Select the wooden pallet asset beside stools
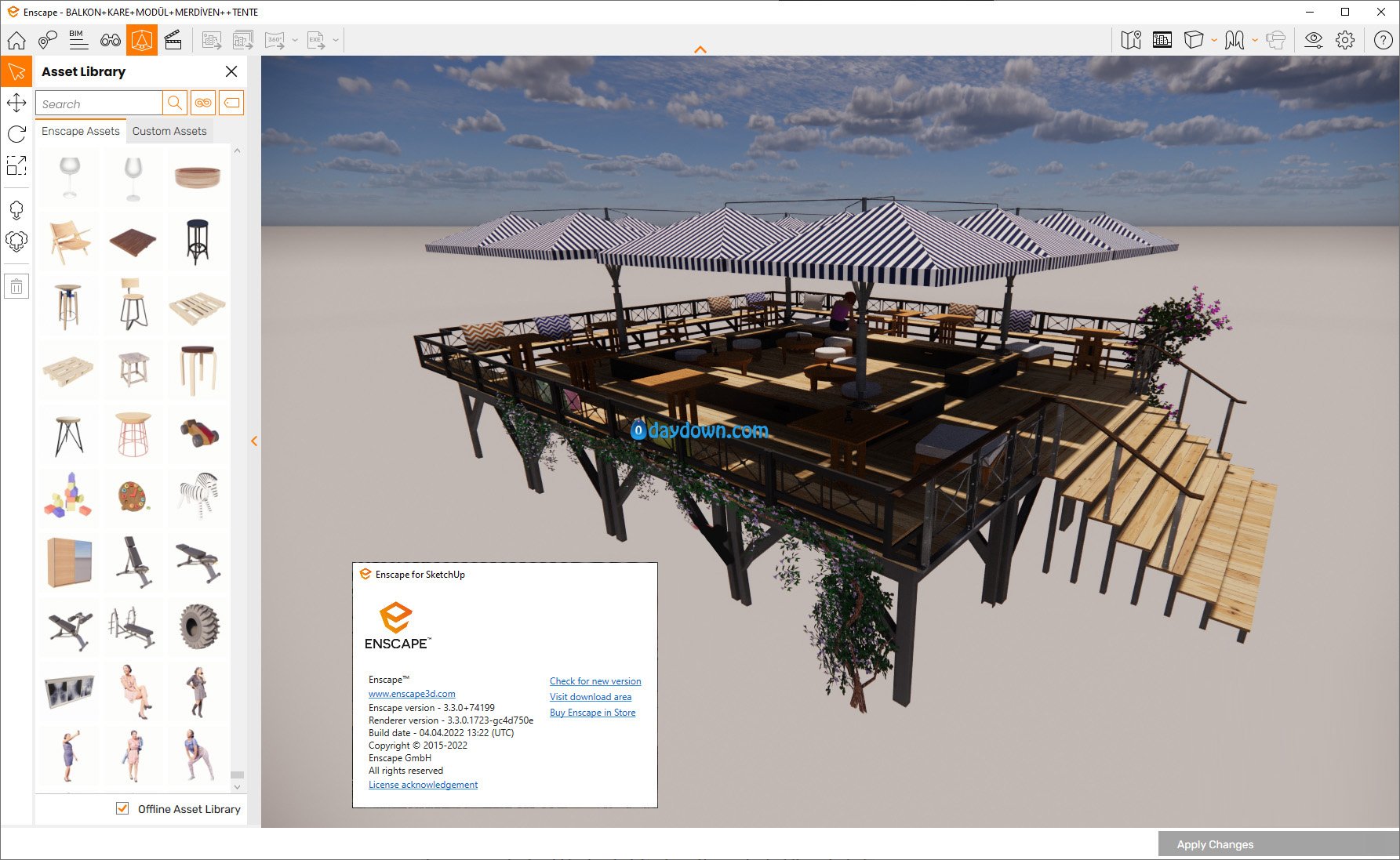The height and width of the screenshot is (860, 1400). coord(198,306)
